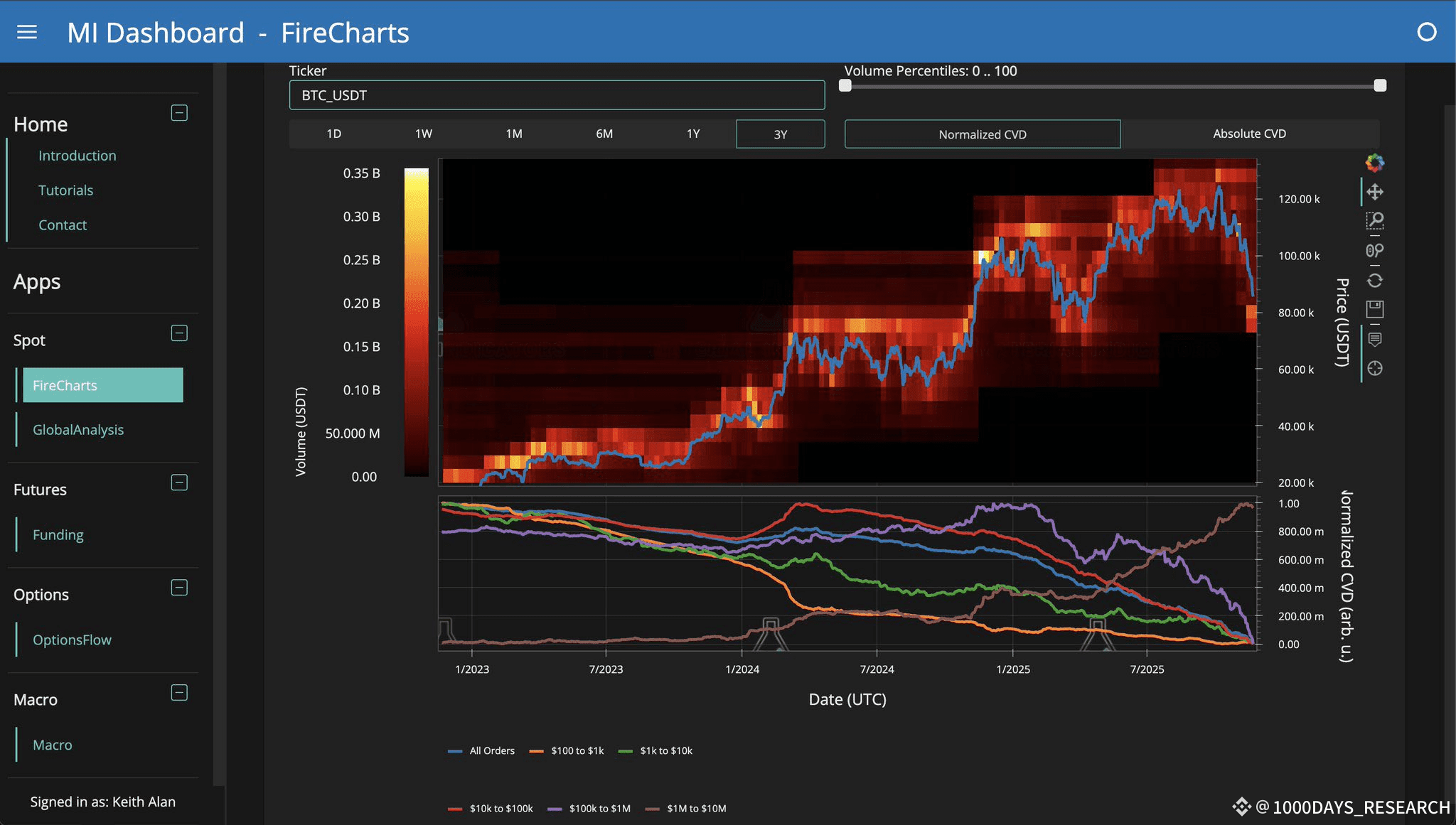
Task: Toggle $1M to $10M legend series
Action: [x=686, y=808]
